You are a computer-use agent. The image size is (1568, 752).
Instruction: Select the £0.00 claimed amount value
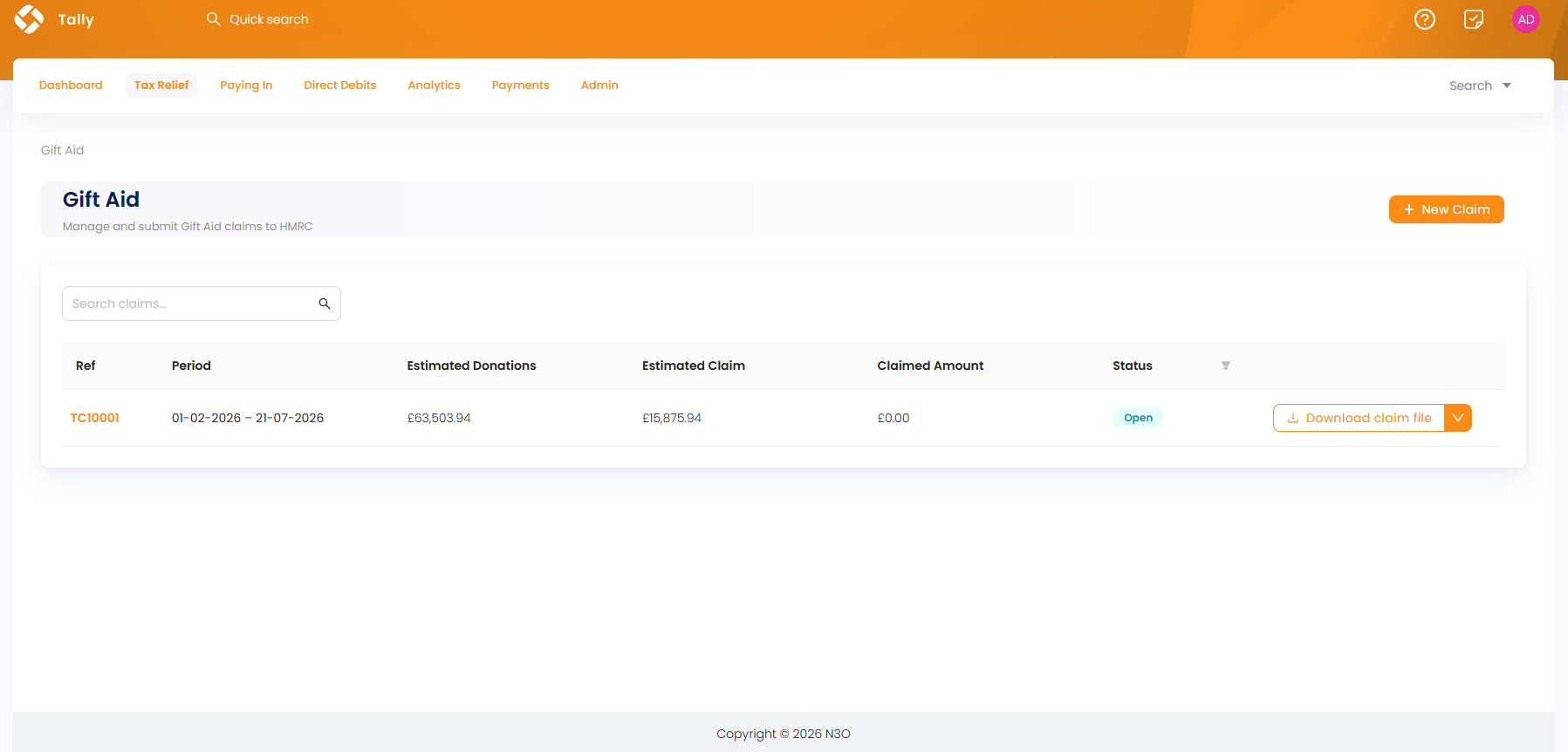click(894, 418)
